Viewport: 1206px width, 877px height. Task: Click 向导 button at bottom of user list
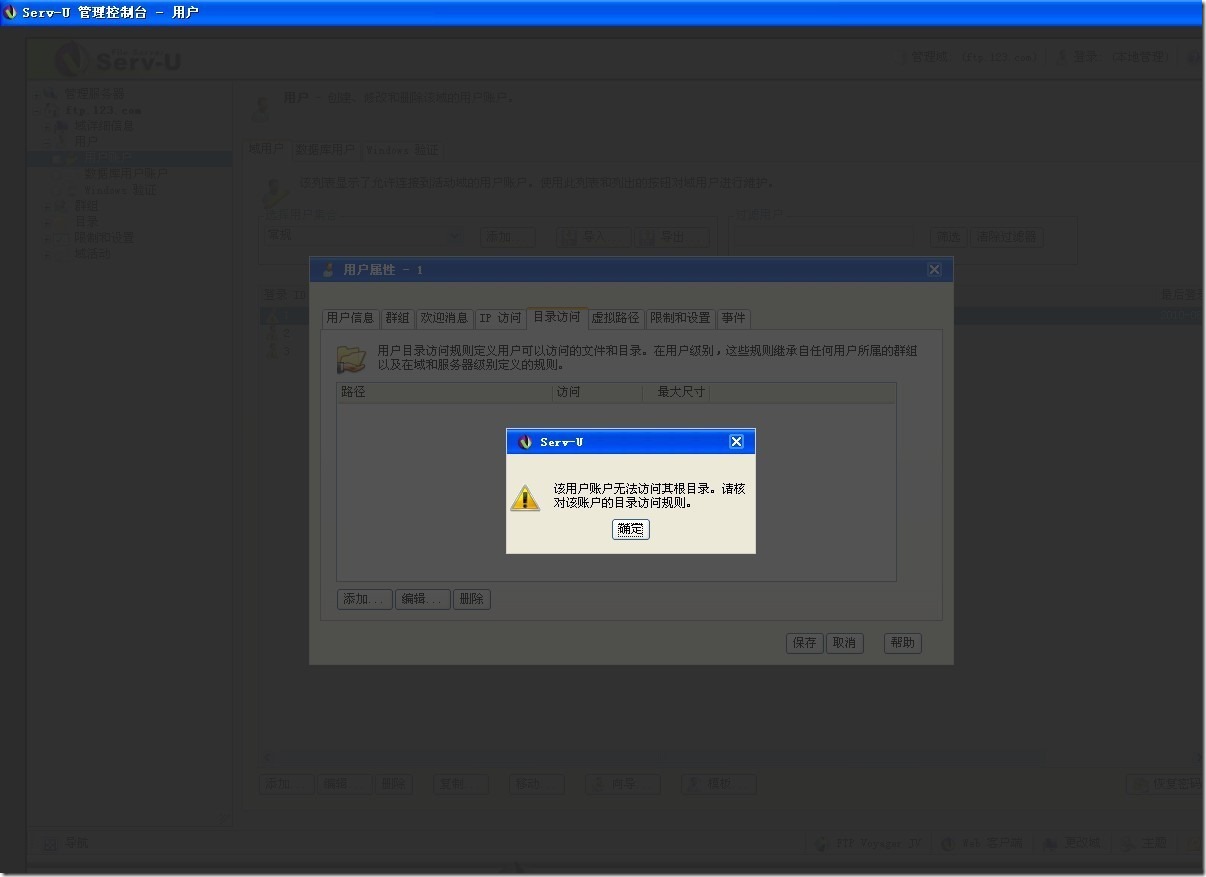tap(623, 785)
